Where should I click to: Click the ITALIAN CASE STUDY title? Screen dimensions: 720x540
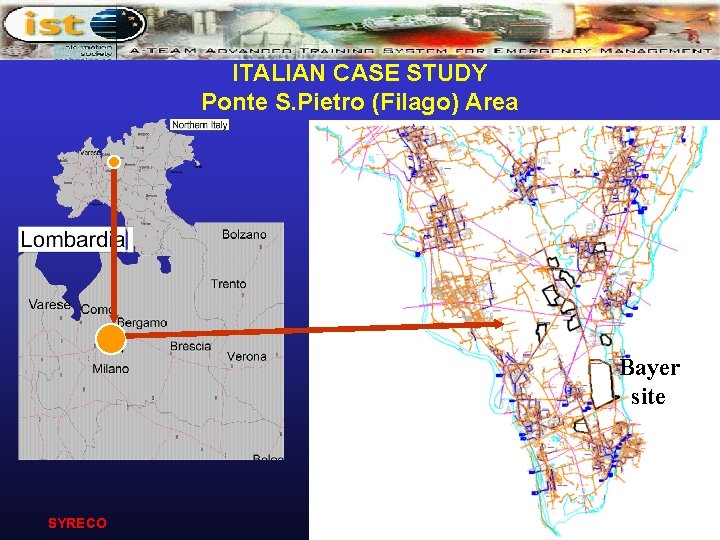click(x=360, y=73)
